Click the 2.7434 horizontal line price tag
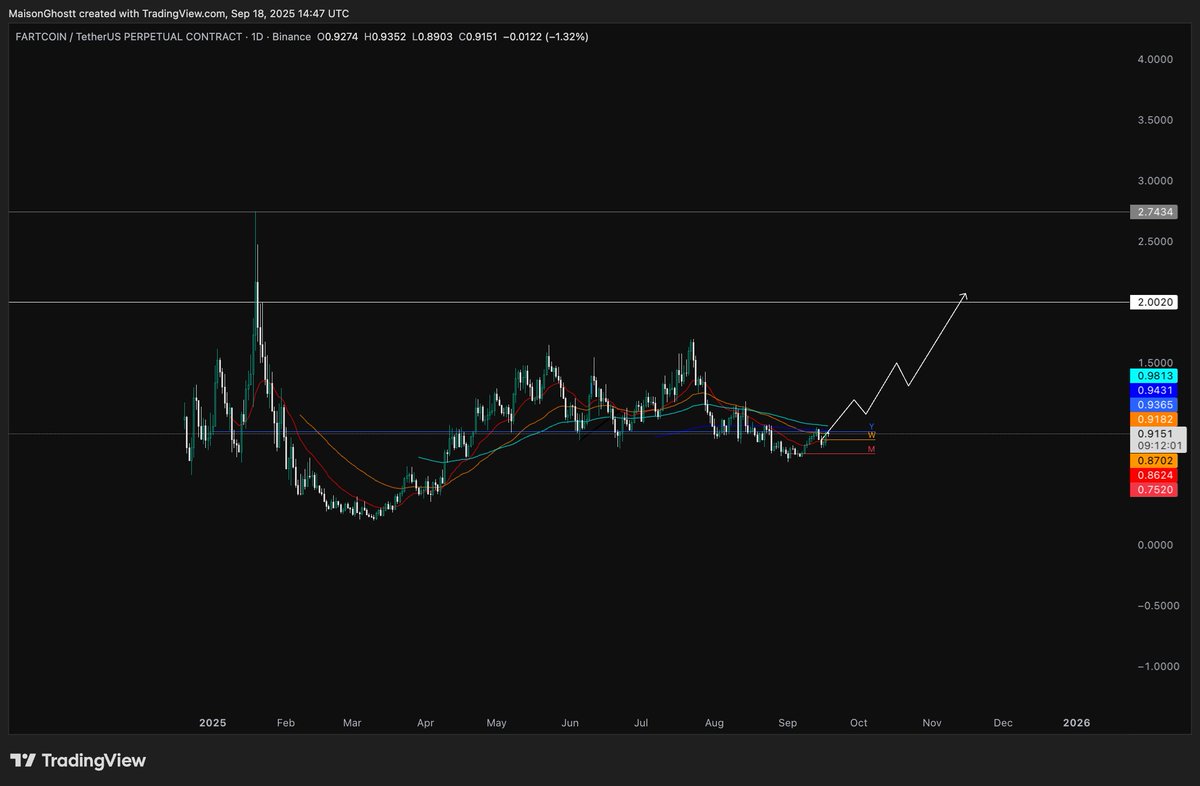 point(1155,212)
